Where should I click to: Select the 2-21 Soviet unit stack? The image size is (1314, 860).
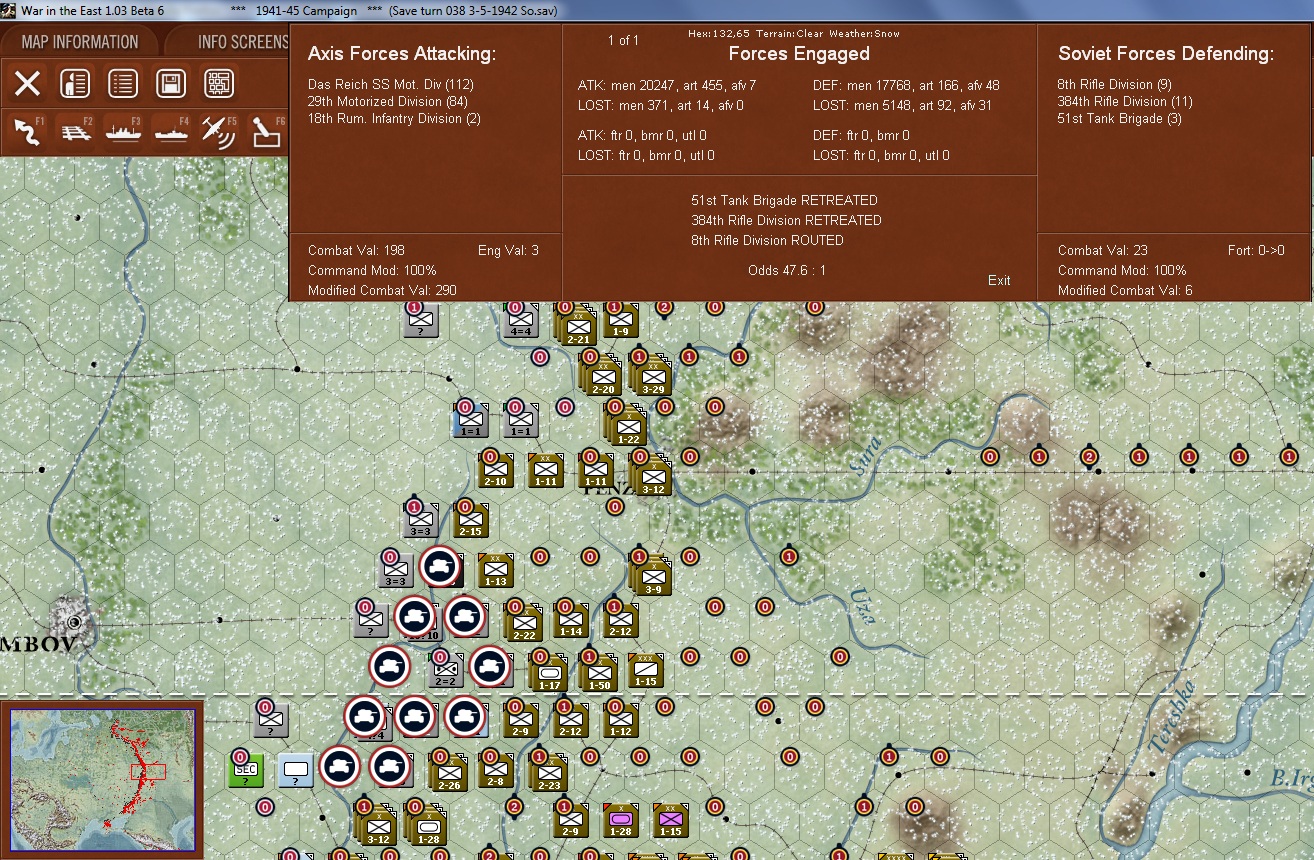(x=576, y=326)
